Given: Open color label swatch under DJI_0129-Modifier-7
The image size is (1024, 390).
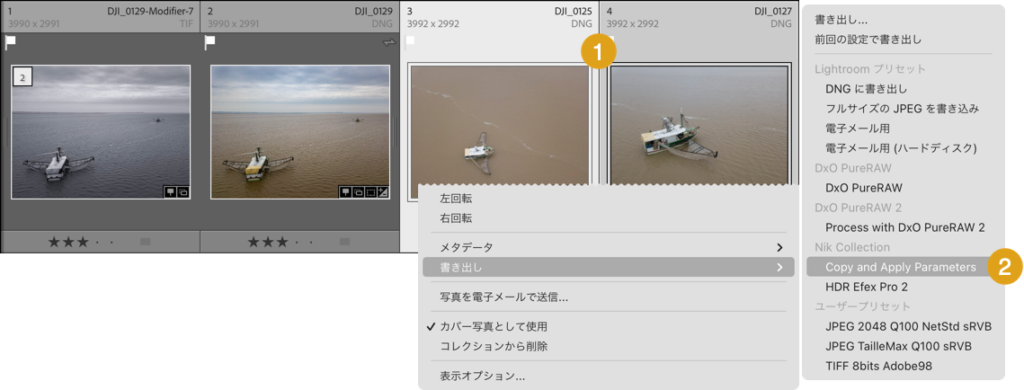Looking at the screenshot, I should (x=145, y=242).
